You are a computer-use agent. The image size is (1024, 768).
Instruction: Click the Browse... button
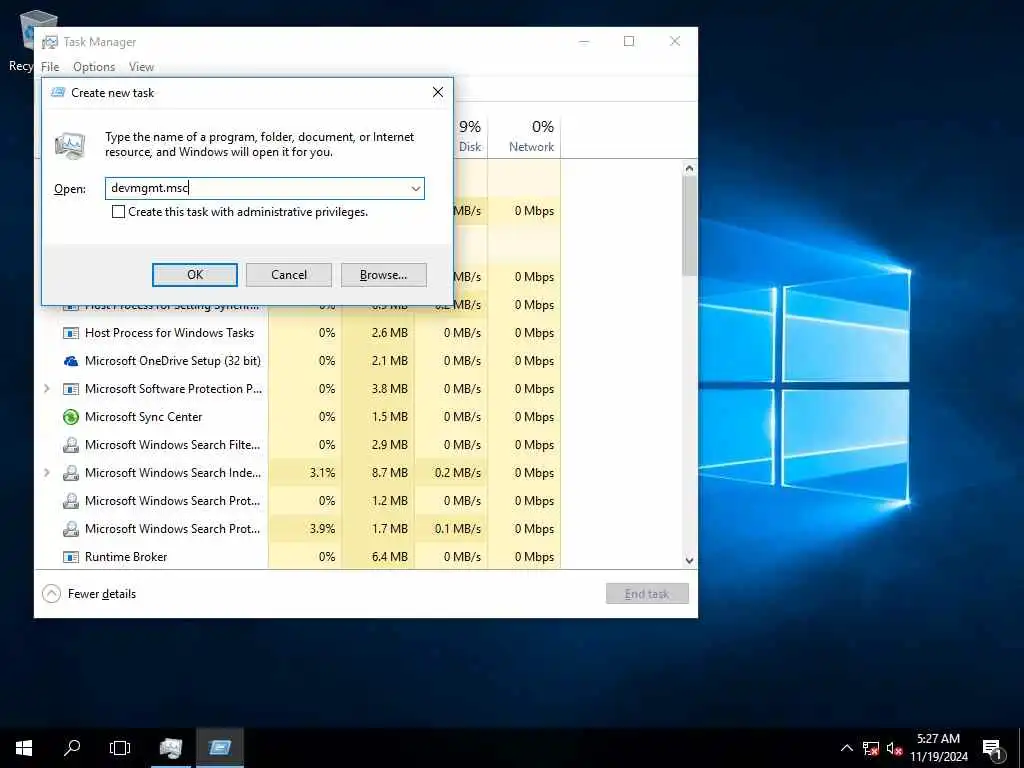(383, 275)
